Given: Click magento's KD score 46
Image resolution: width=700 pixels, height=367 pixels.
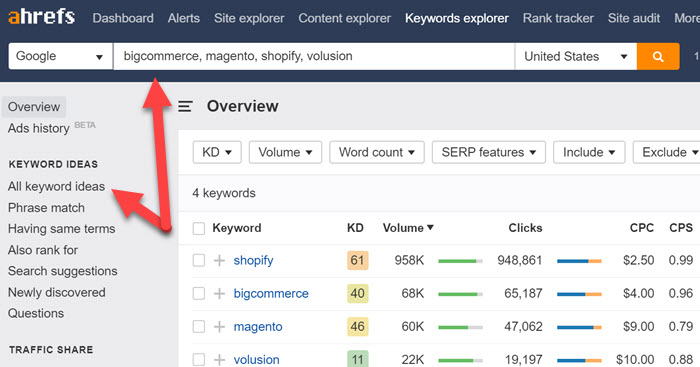Looking at the screenshot, I should click(x=358, y=326).
